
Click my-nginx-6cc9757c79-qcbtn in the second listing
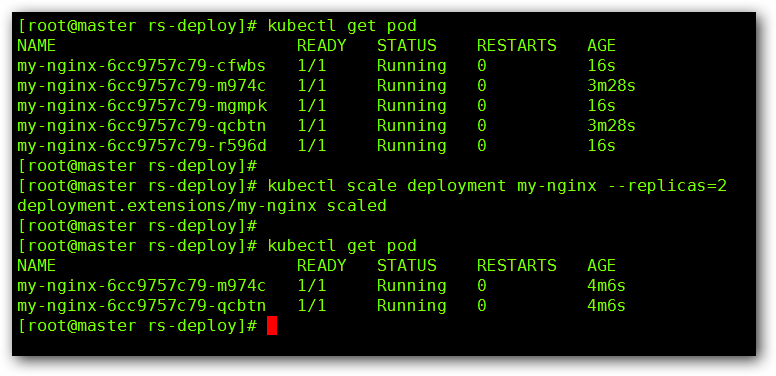pos(142,306)
